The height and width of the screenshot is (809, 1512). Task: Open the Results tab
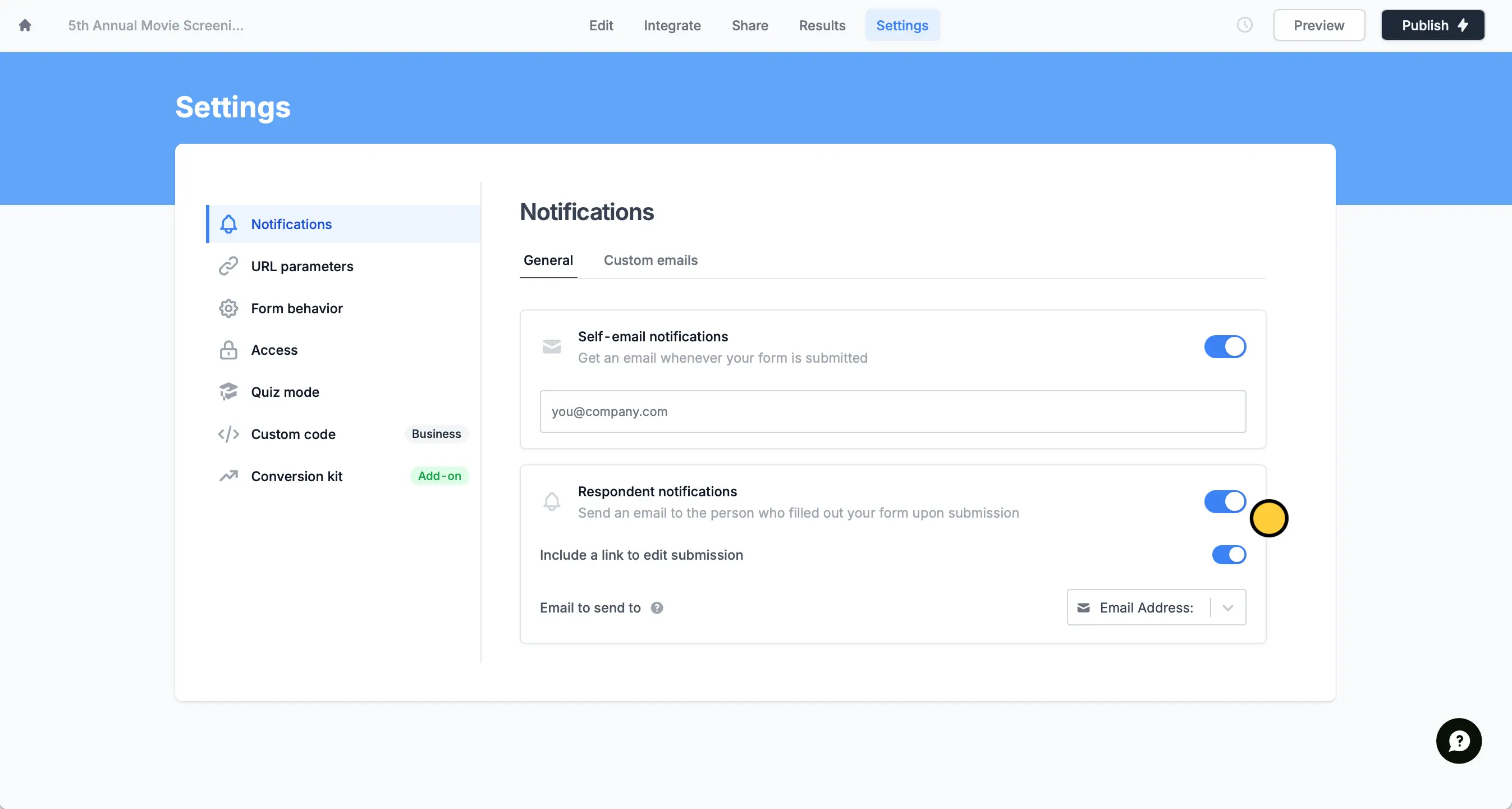click(x=822, y=25)
